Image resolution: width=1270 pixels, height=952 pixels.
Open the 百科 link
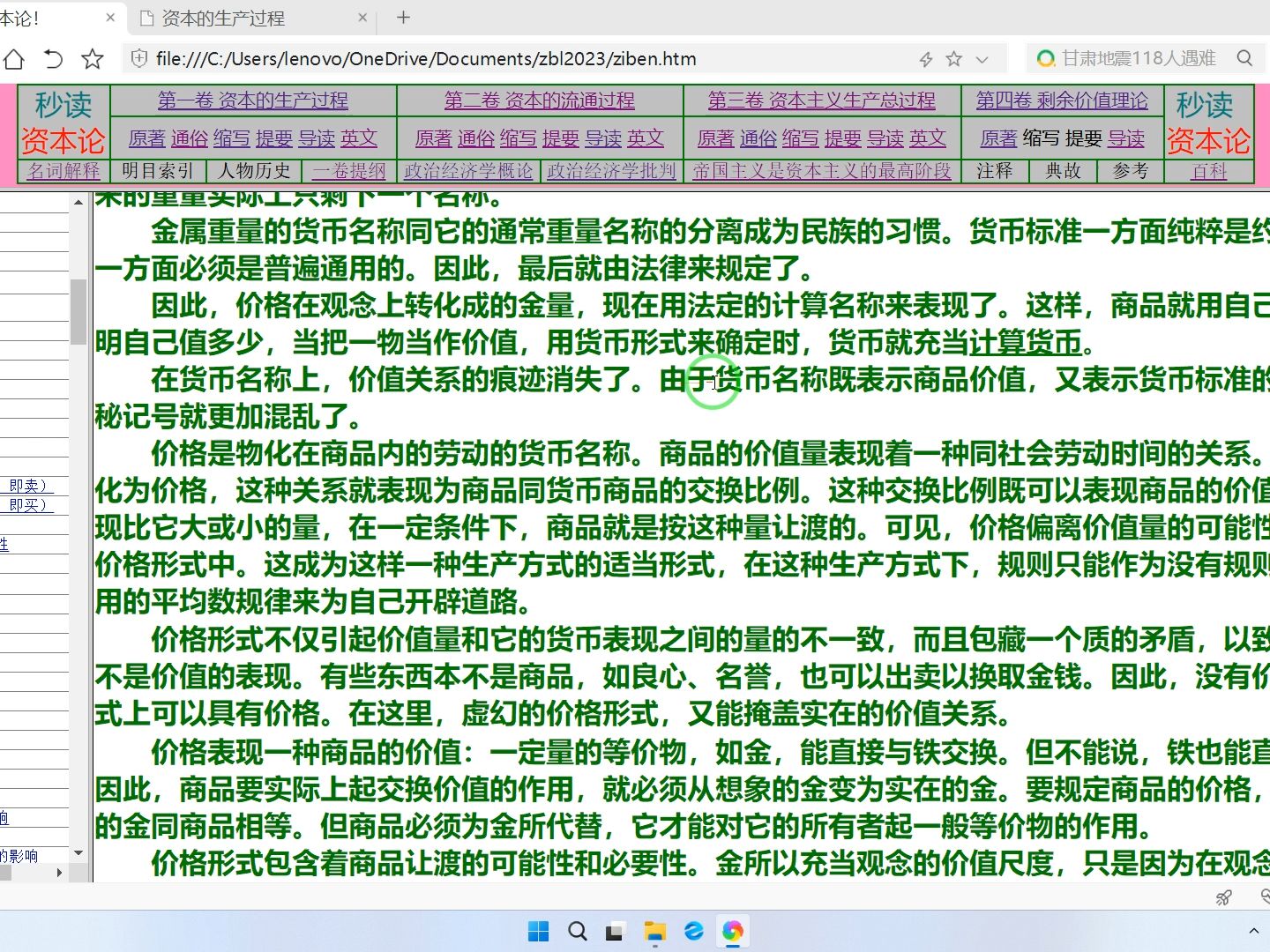coord(1209,171)
